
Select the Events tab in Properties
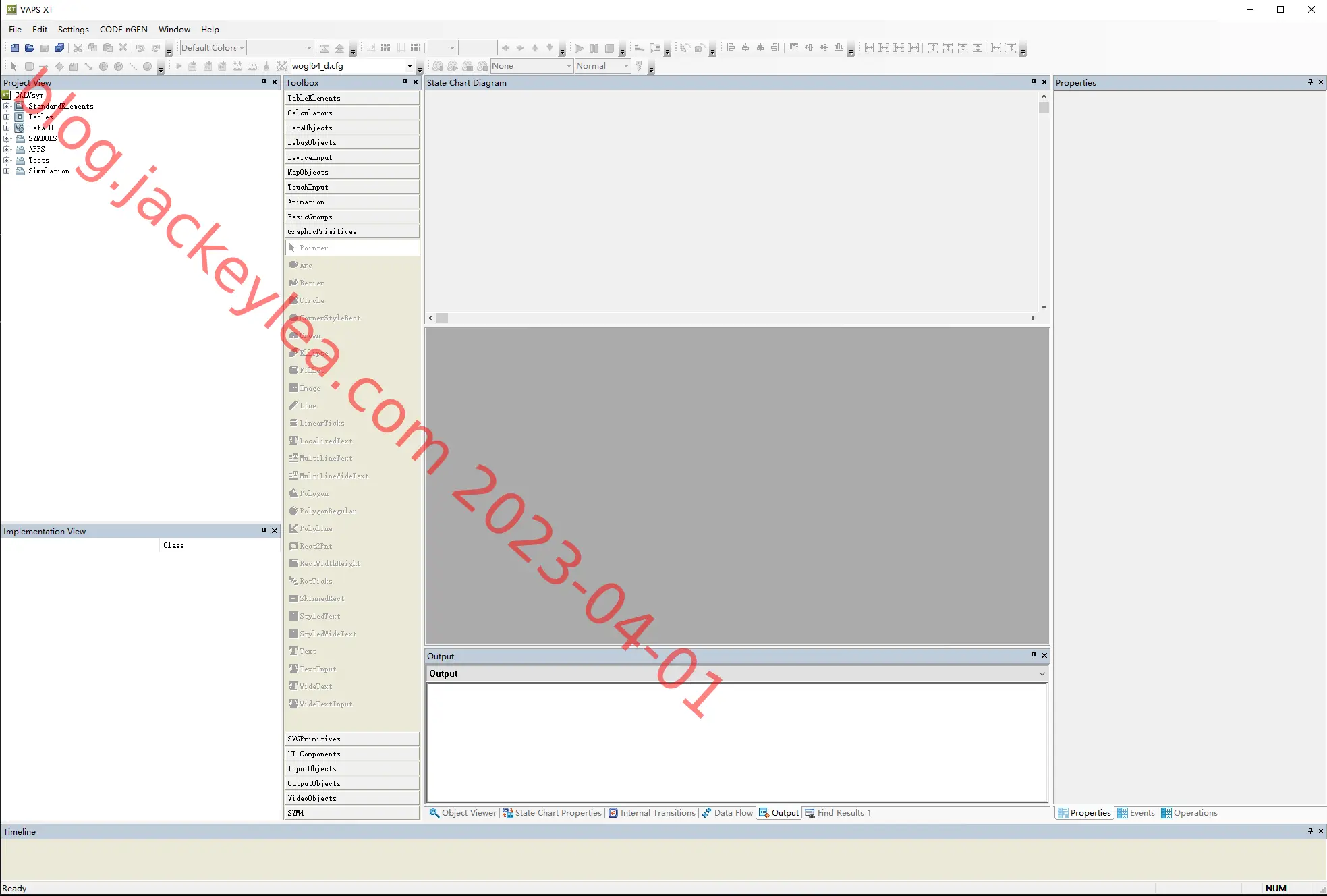[x=1136, y=813]
